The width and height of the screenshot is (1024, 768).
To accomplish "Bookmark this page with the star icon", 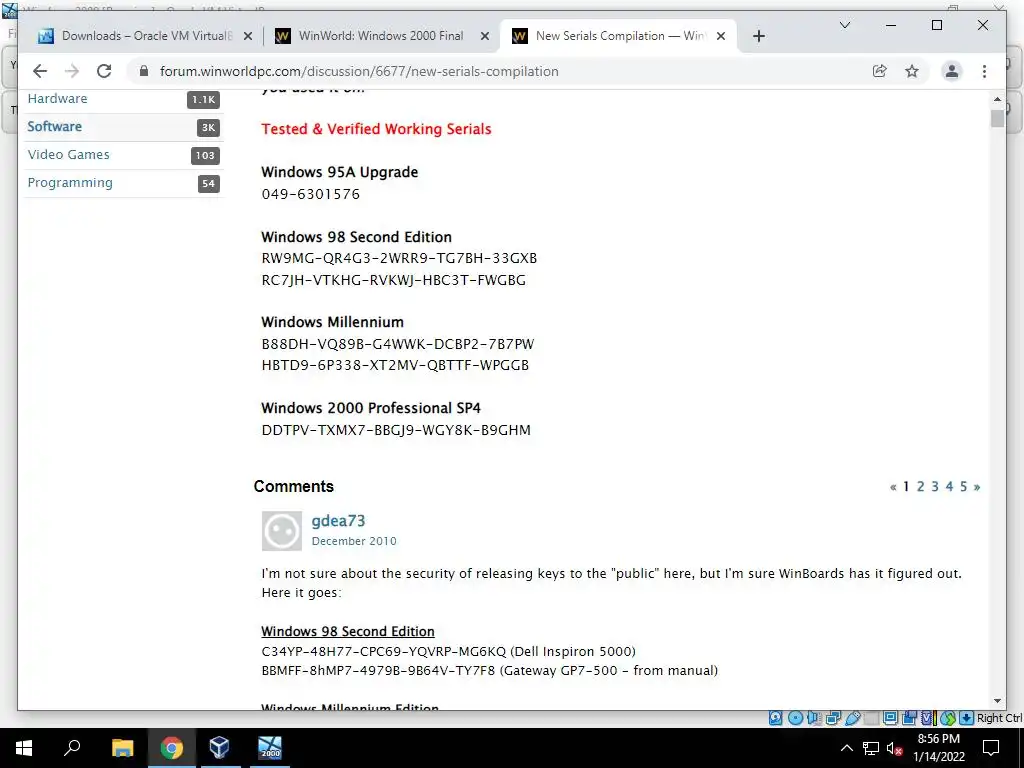I will [912, 71].
